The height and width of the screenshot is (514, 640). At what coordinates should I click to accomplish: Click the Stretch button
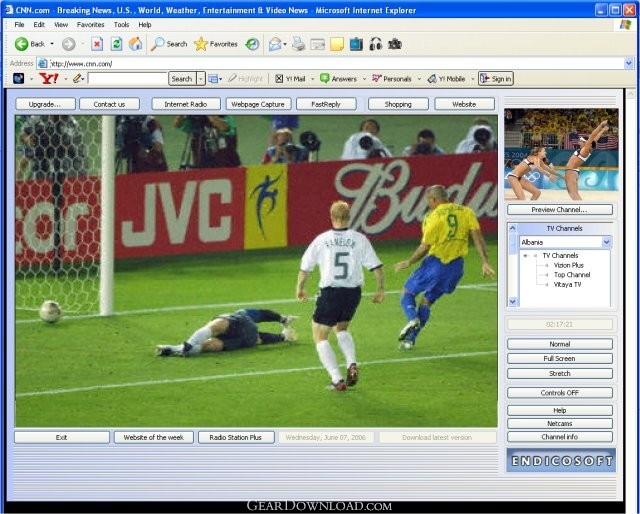(560, 373)
